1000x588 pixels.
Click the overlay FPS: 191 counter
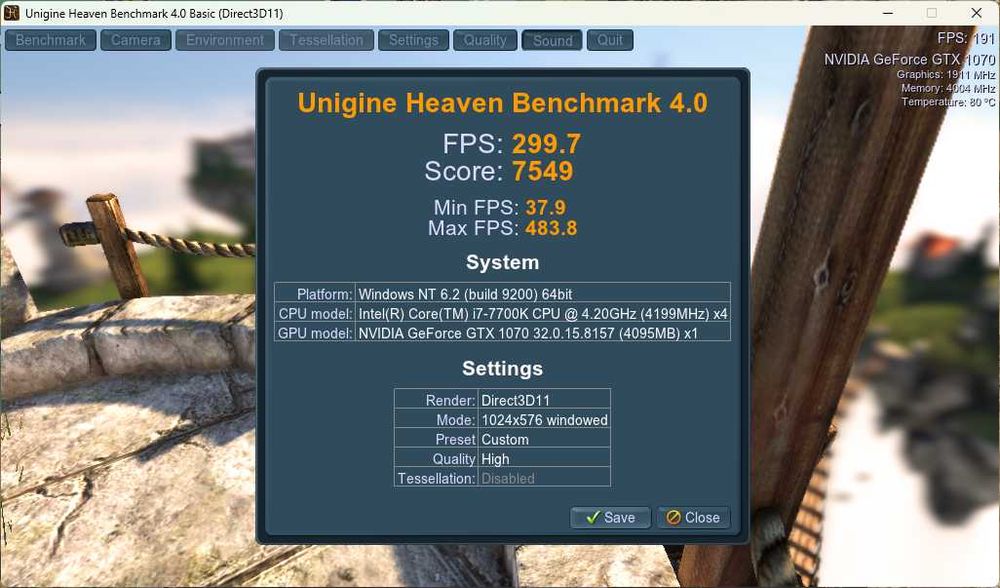[x=966, y=38]
